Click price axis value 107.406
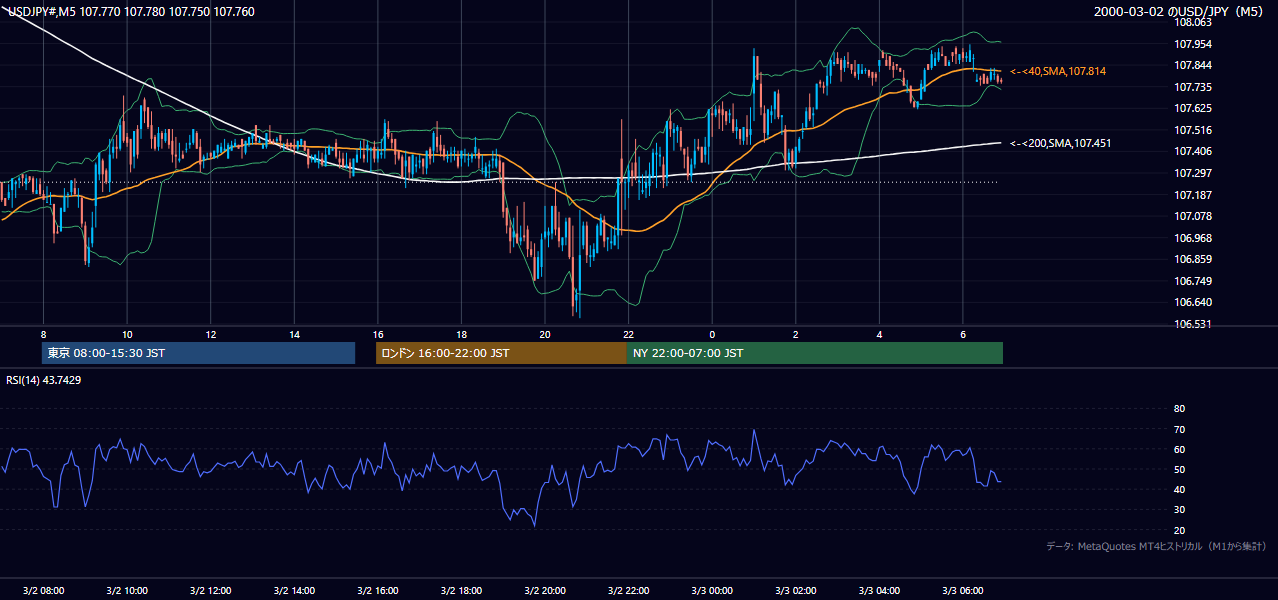 point(1193,151)
